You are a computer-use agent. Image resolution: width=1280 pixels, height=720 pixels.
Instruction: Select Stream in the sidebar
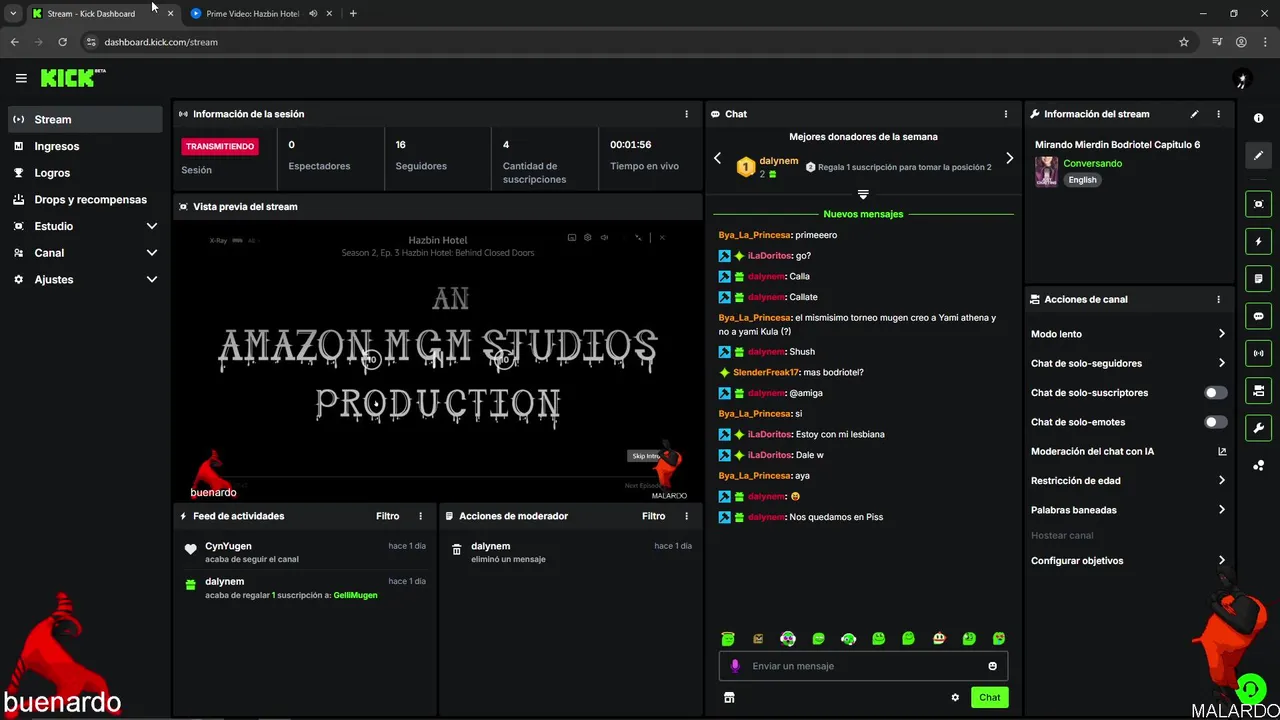85,119
